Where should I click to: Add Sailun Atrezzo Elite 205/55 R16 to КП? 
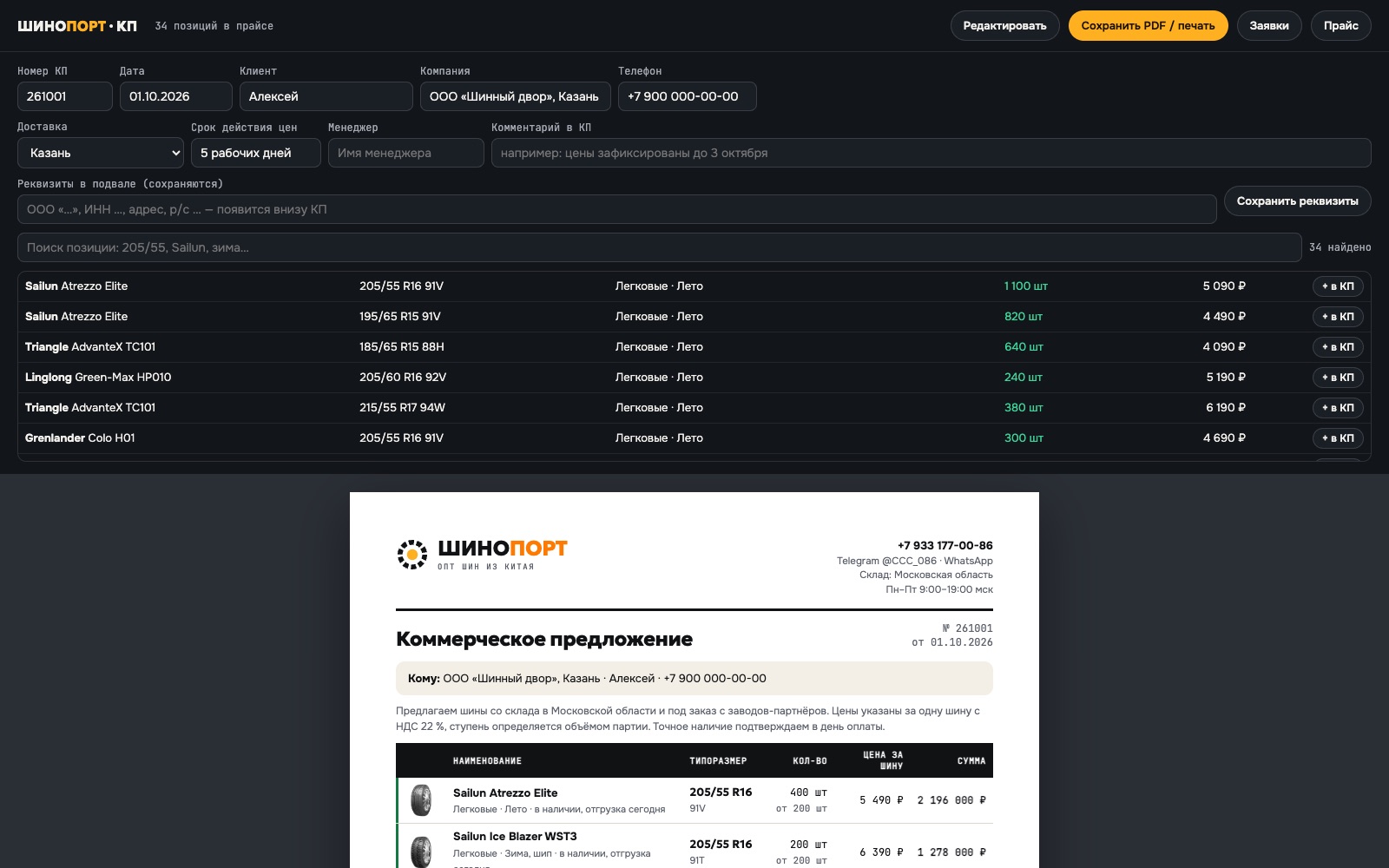pos(1338,286)
